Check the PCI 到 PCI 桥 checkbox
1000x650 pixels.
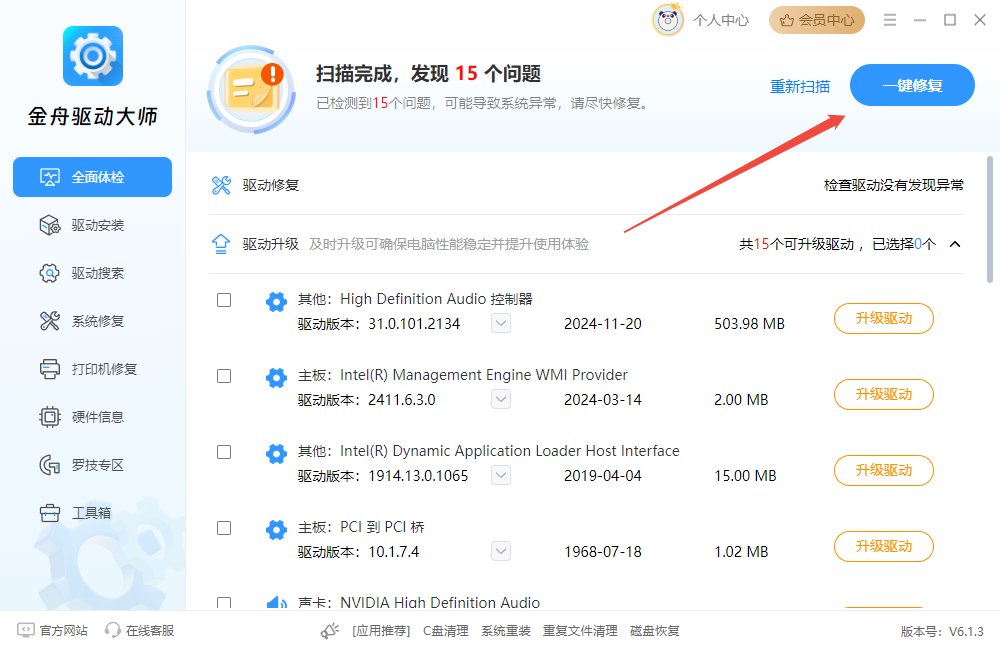tap(224, 528)
